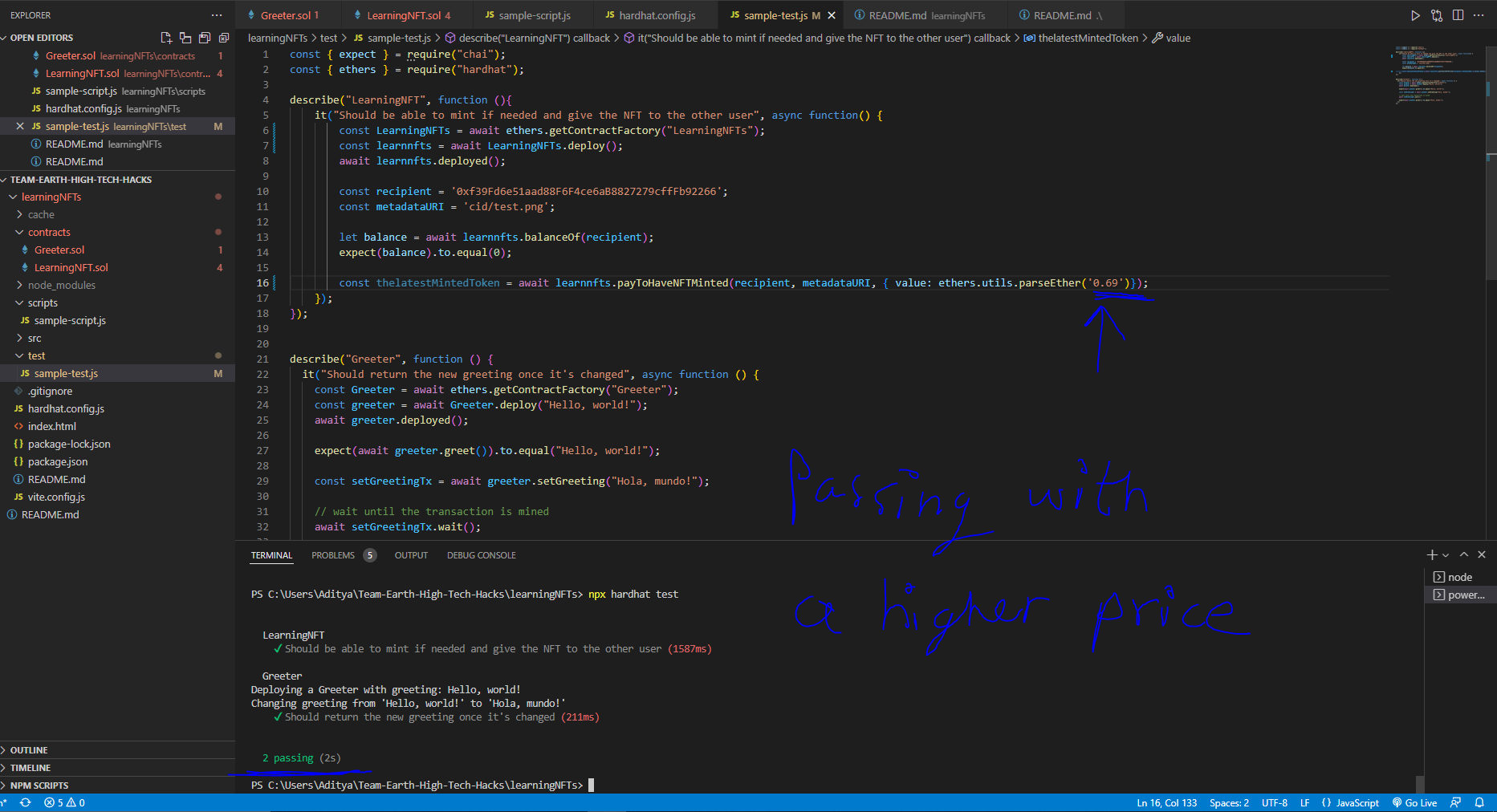Open the editor More Actions ellipsis
This screenshot has width=1497, height=812.
pos(1479,15)
